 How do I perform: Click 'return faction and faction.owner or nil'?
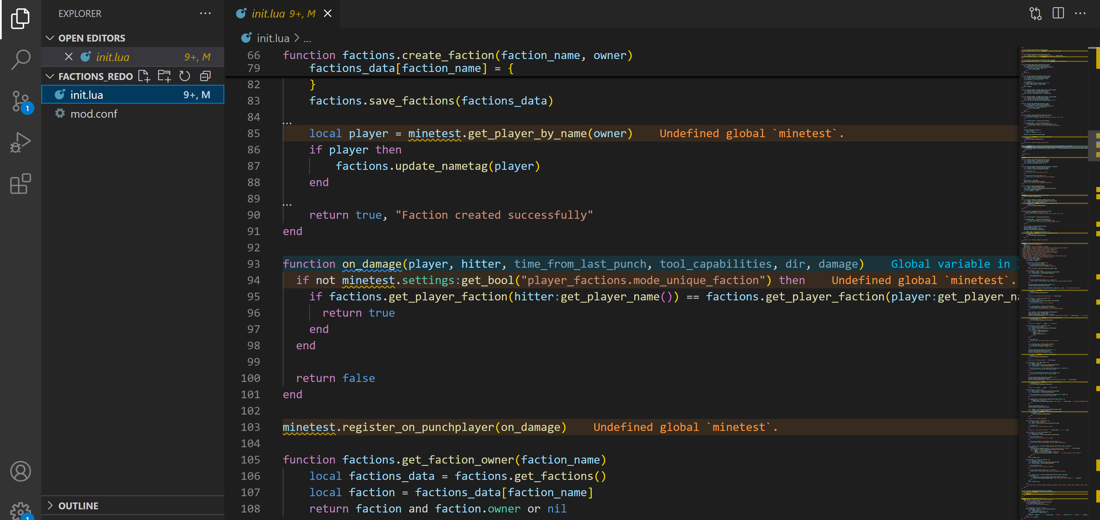point(438,509)
